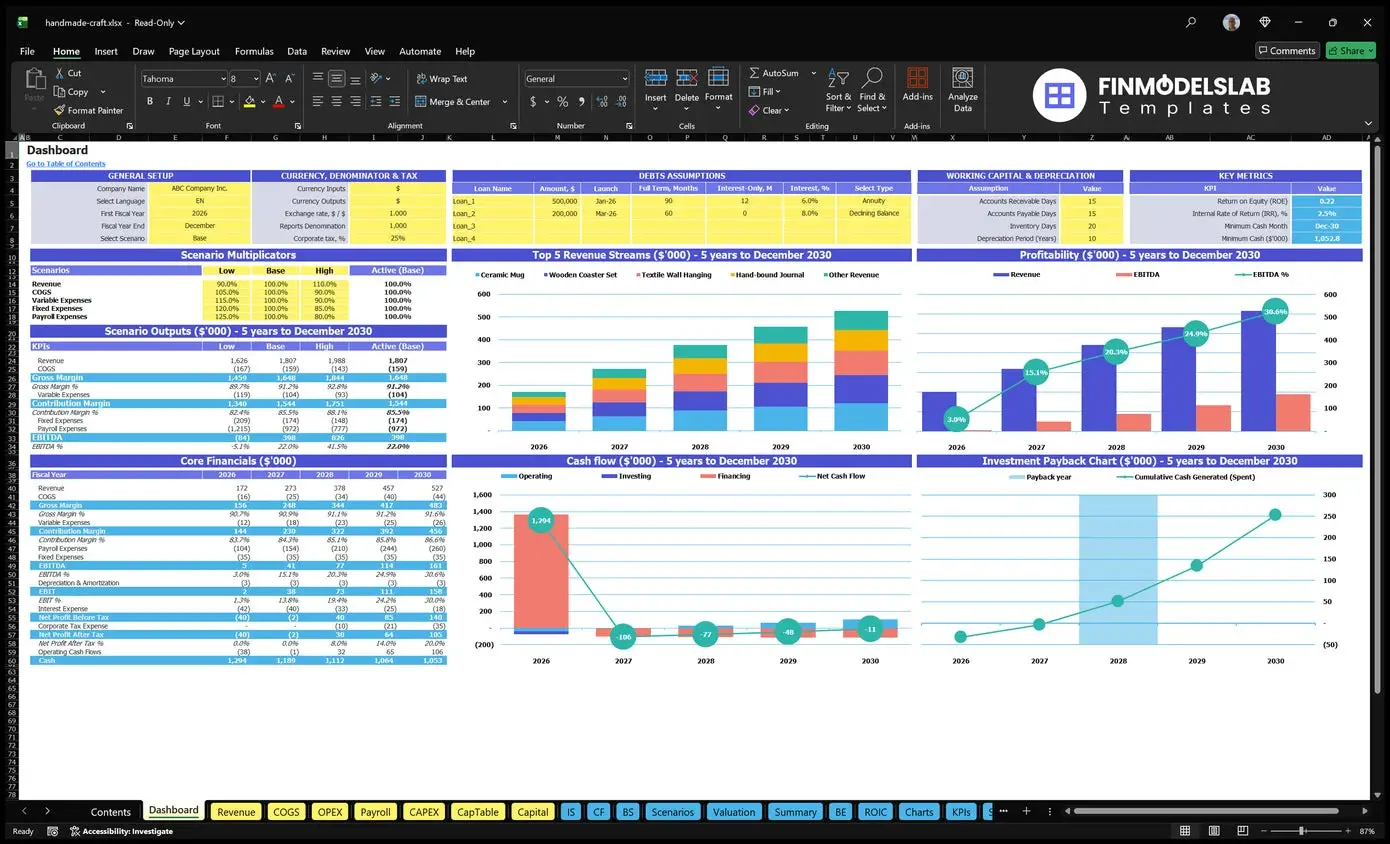The height and width of the screenshot is (844, 1390).
Task: Apply Comma Style number format
Action: pyautogui.click(x=580, y=101)
